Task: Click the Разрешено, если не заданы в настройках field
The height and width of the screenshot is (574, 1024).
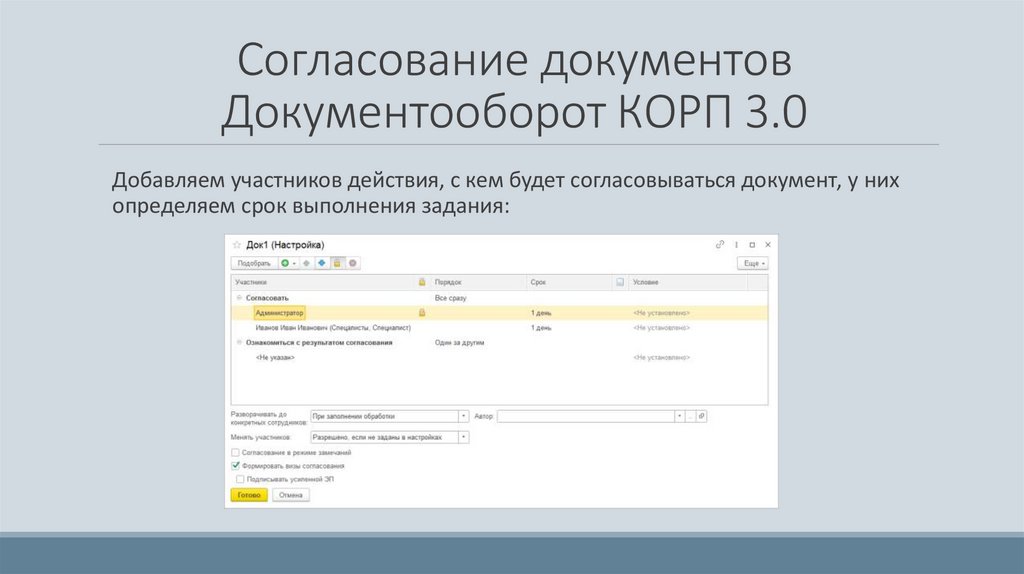Action: (x=384, y=438)
